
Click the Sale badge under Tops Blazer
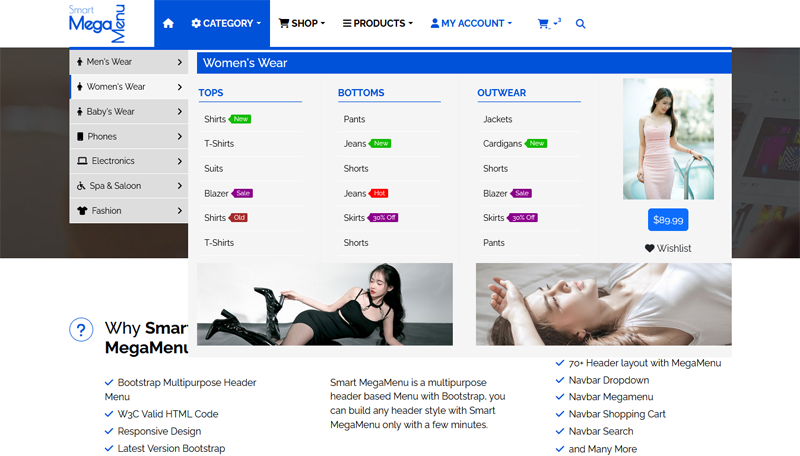point(242,193)
